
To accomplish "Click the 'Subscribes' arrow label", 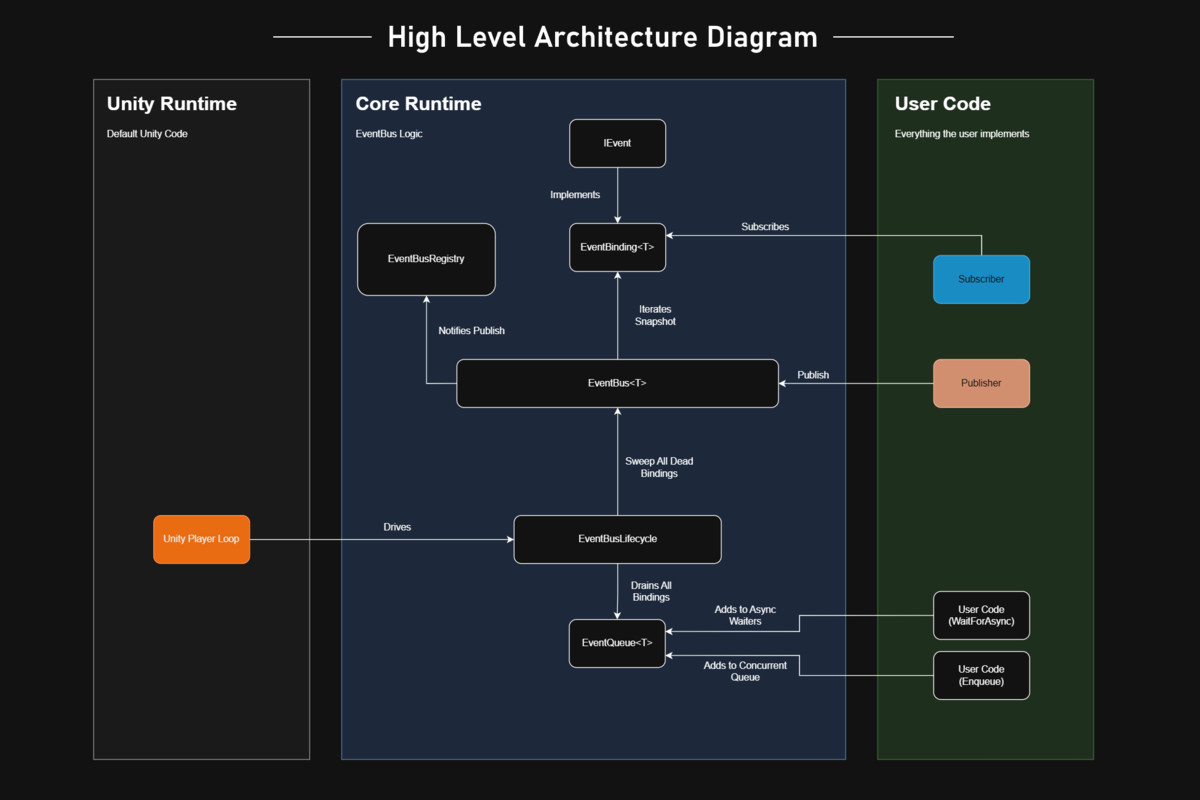I will pos(765,227).
